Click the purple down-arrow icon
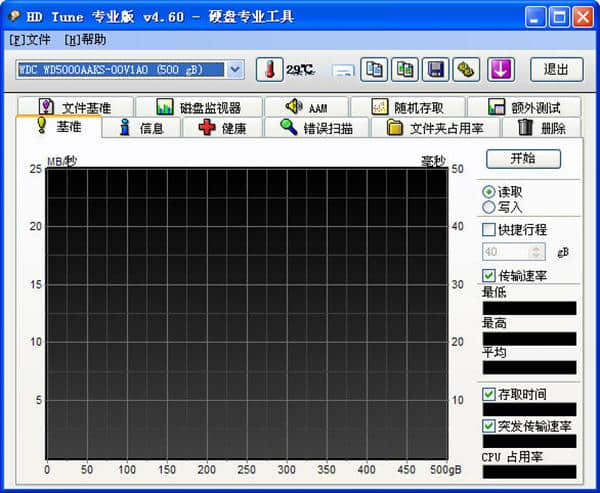This screenshot has height=493, width=600. tap(500, 69)
